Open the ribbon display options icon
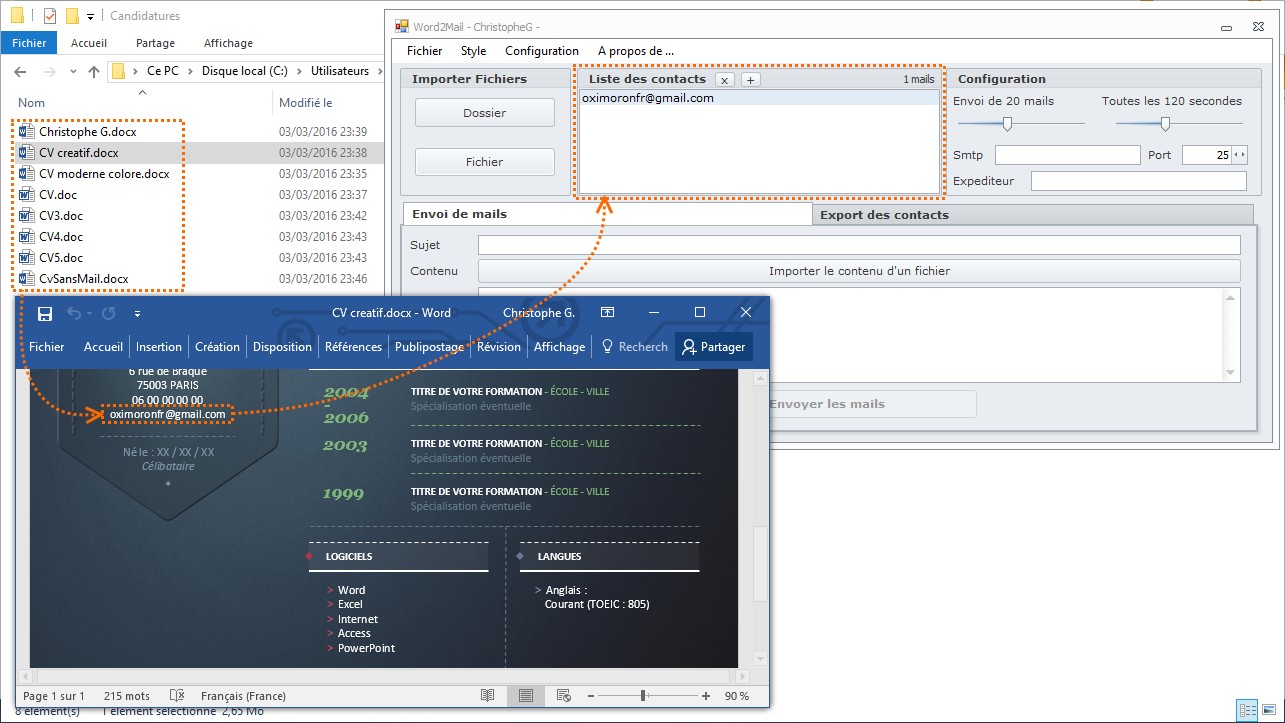Screen dimensions: 1285x723 coord(607,312)
